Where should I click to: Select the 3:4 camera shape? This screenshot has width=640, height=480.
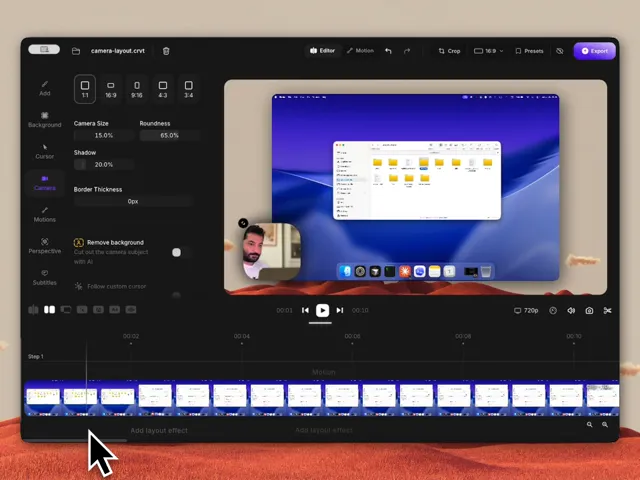point(189,89)
